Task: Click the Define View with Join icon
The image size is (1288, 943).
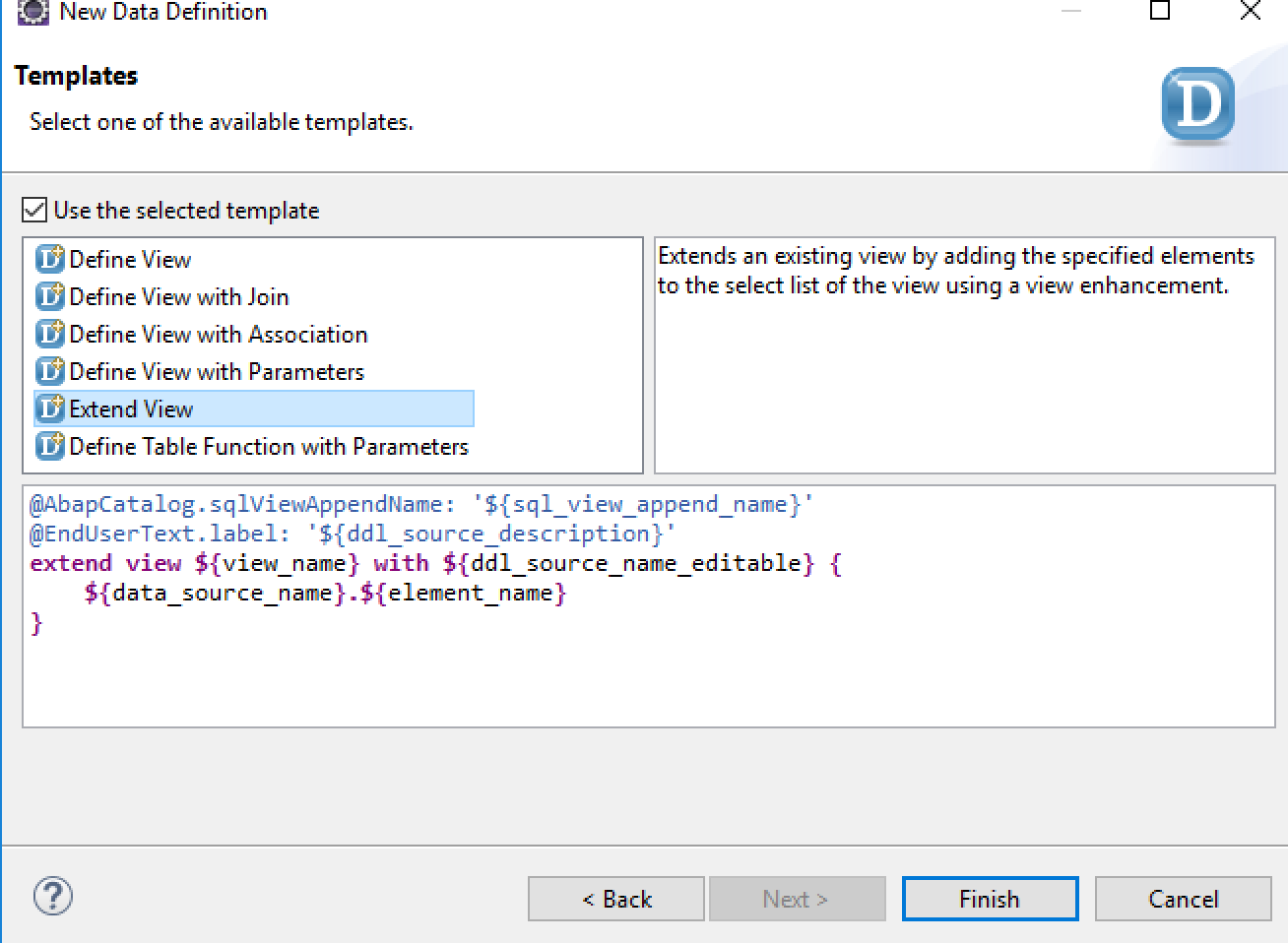Action: pos(50,296)
